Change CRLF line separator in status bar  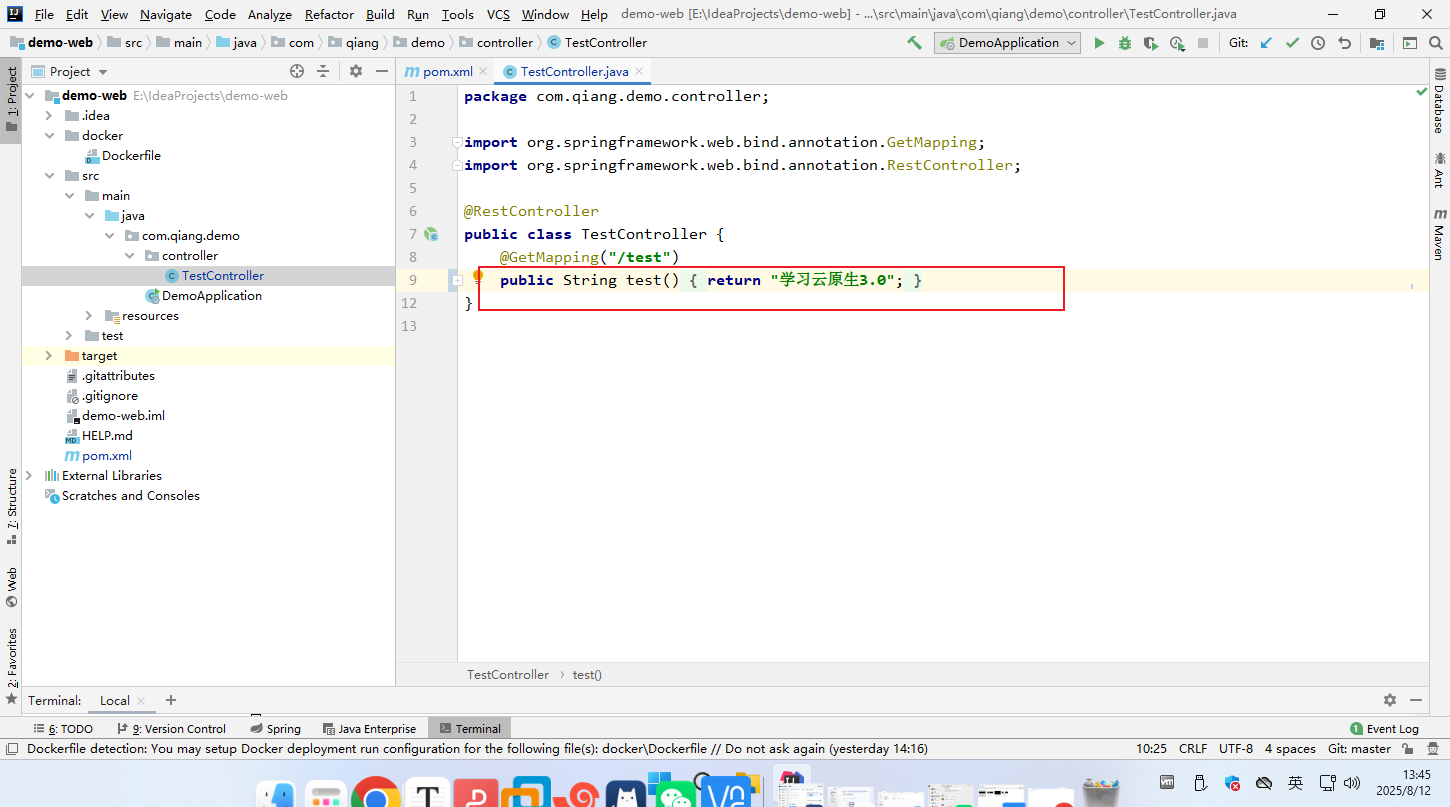pos(1193,749)
